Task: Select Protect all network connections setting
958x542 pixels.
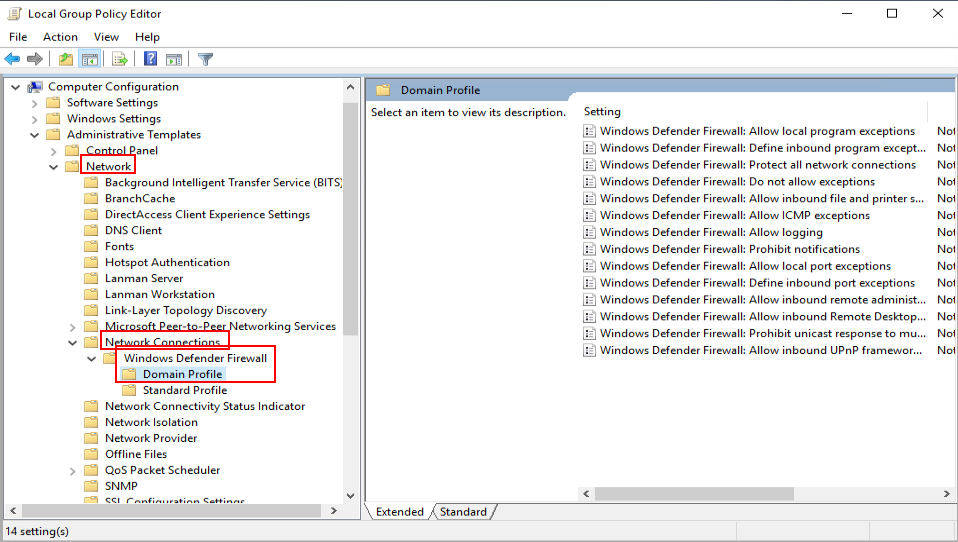Action: [x=758, y=164]
